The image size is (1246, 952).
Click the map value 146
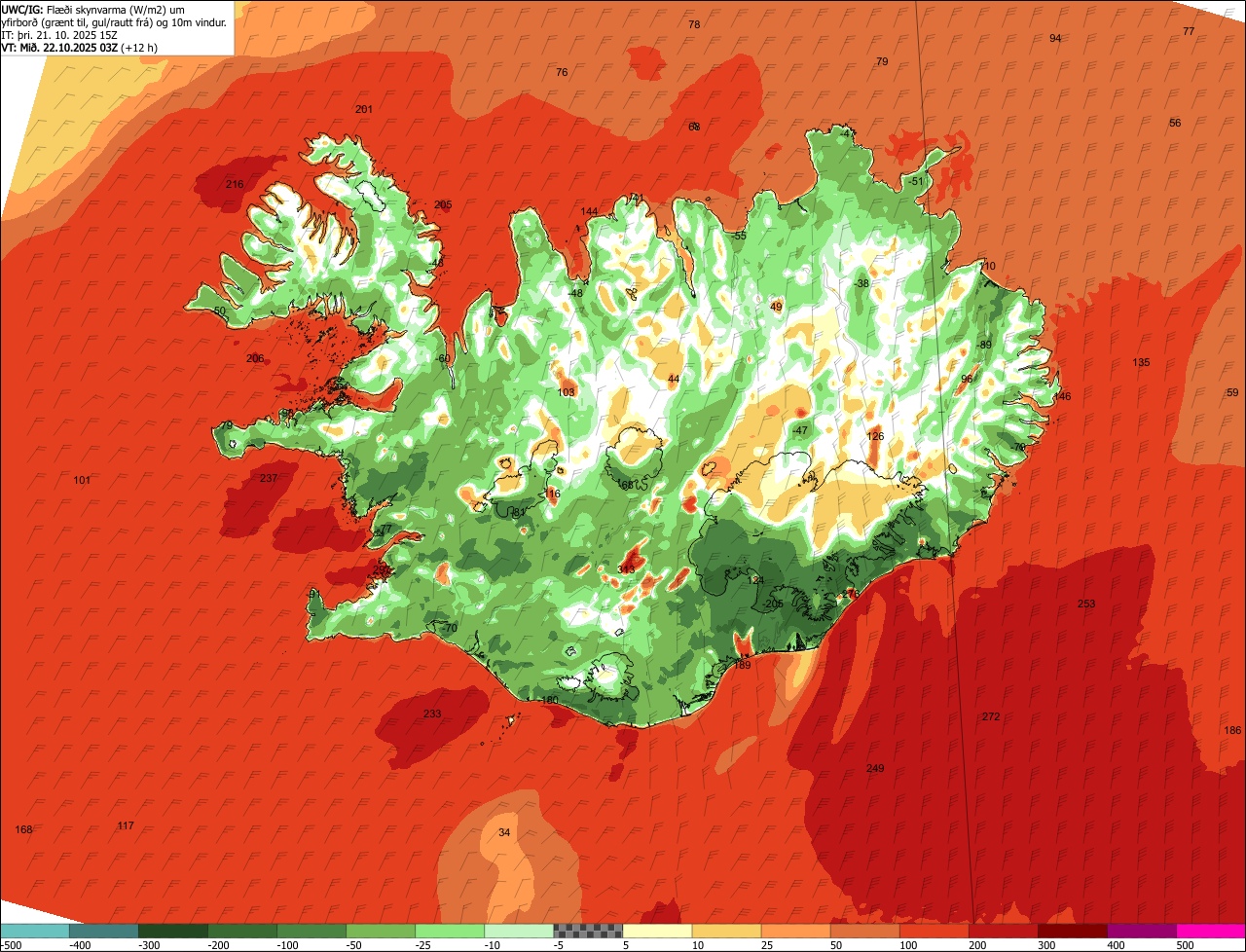[x=1062, y=397]
